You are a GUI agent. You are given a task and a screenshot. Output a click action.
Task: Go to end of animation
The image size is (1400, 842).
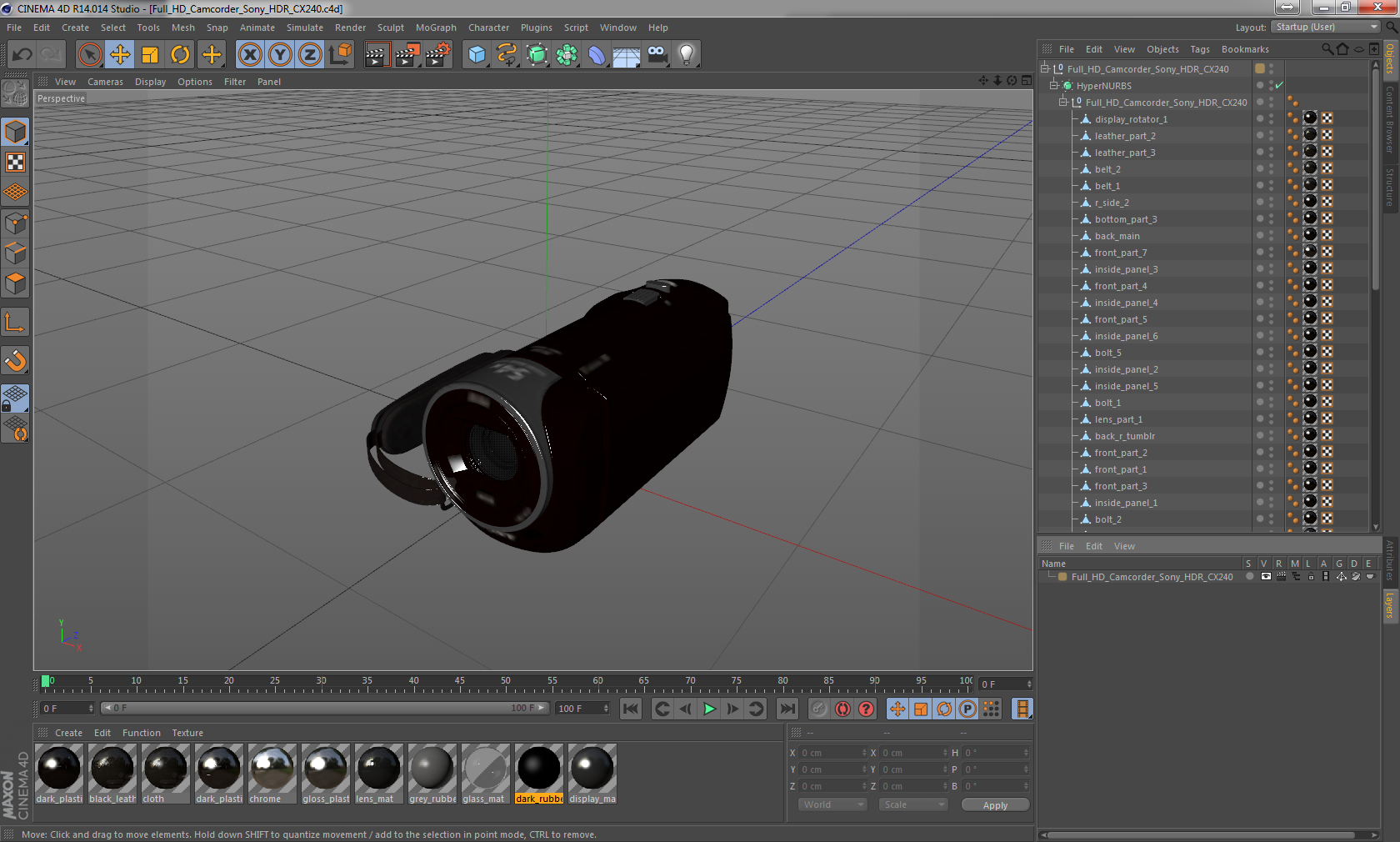(787, 709)
